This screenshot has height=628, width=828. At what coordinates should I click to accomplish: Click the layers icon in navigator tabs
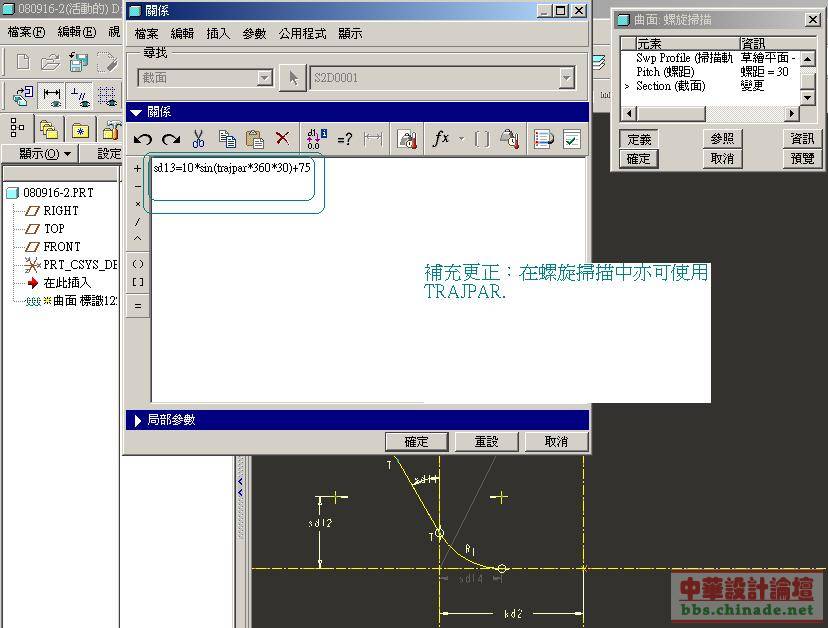pos(49,129)
